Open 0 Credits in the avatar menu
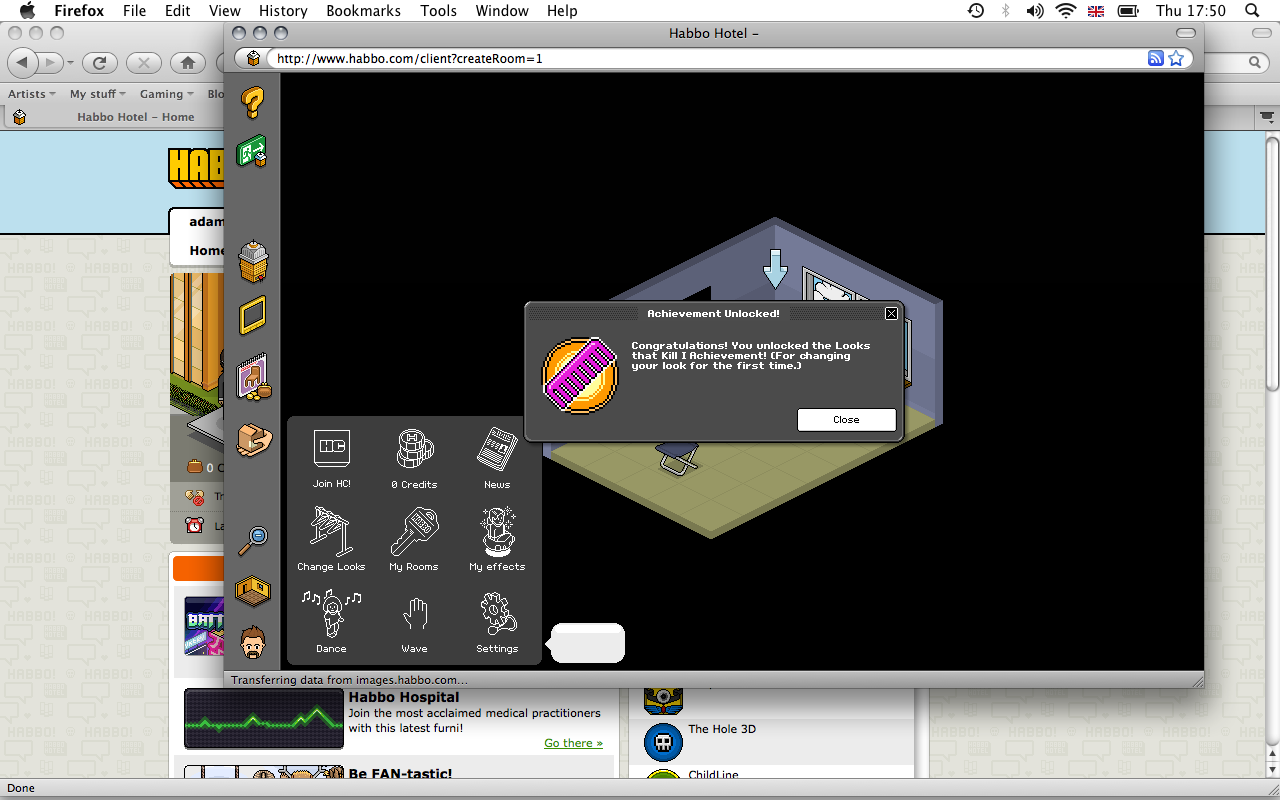This screenshot has height=800, width=1280. point(414,459)
